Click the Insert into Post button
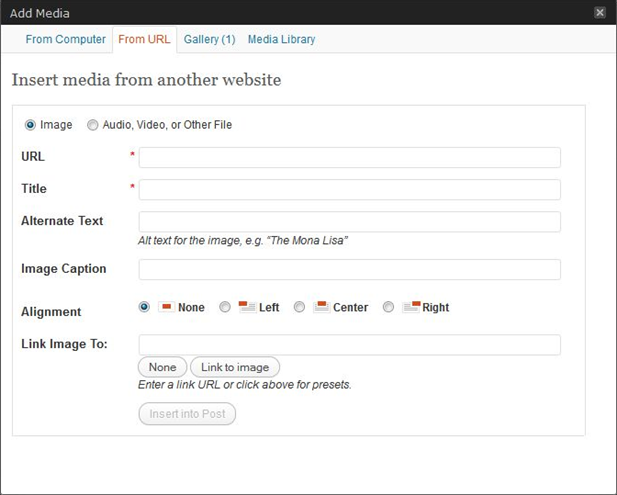617x495 pixels. (x=187, y=414)
